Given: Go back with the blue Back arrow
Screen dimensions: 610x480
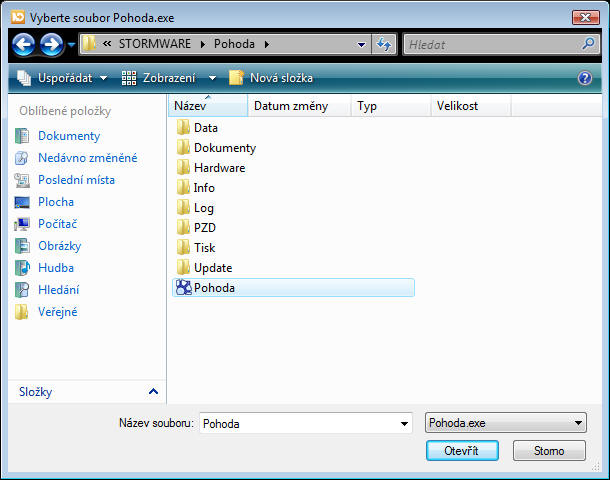Looking at the screenshot, I should tap(24, 44).
